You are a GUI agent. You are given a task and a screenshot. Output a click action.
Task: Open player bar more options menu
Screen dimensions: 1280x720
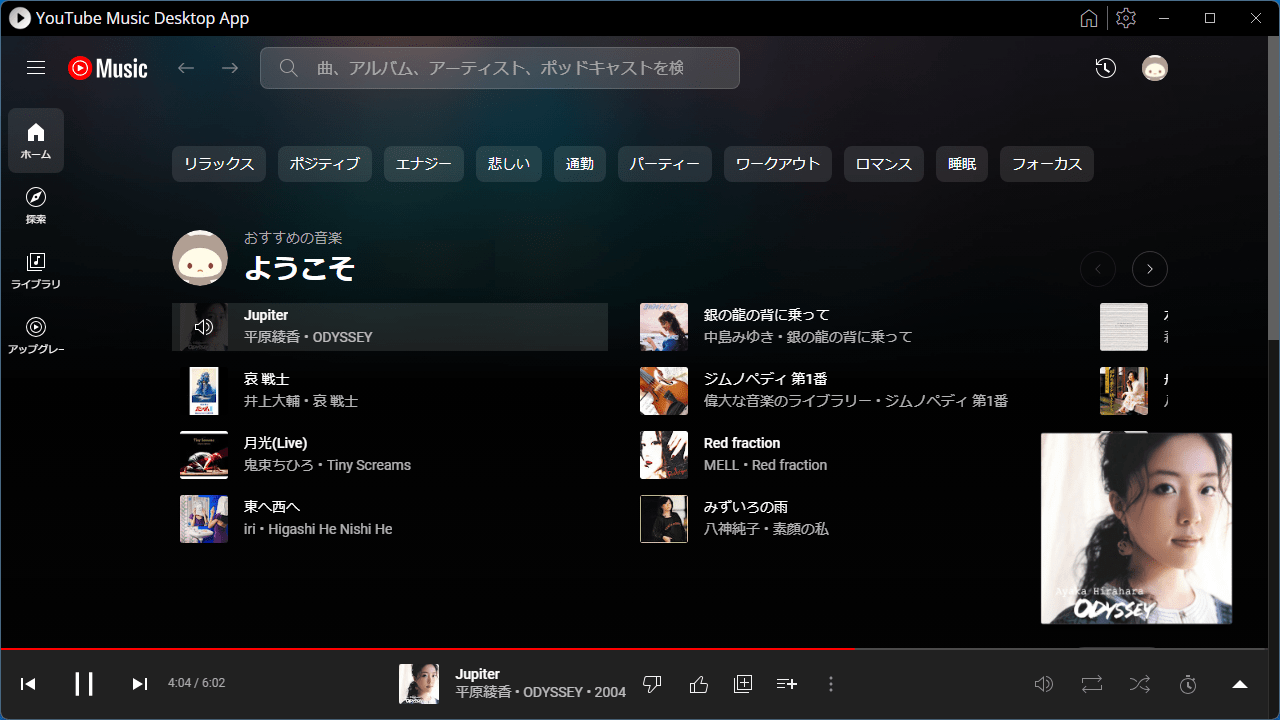(831, 684)
